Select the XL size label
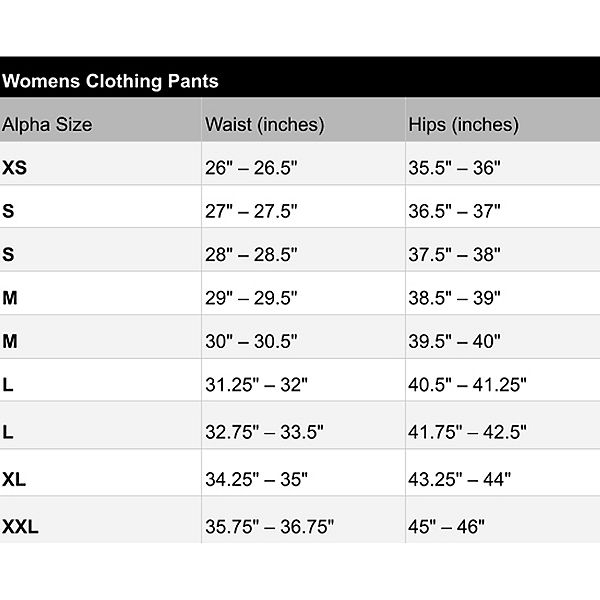The height and width of the screenshot is (600, 600). pos(14,479)
